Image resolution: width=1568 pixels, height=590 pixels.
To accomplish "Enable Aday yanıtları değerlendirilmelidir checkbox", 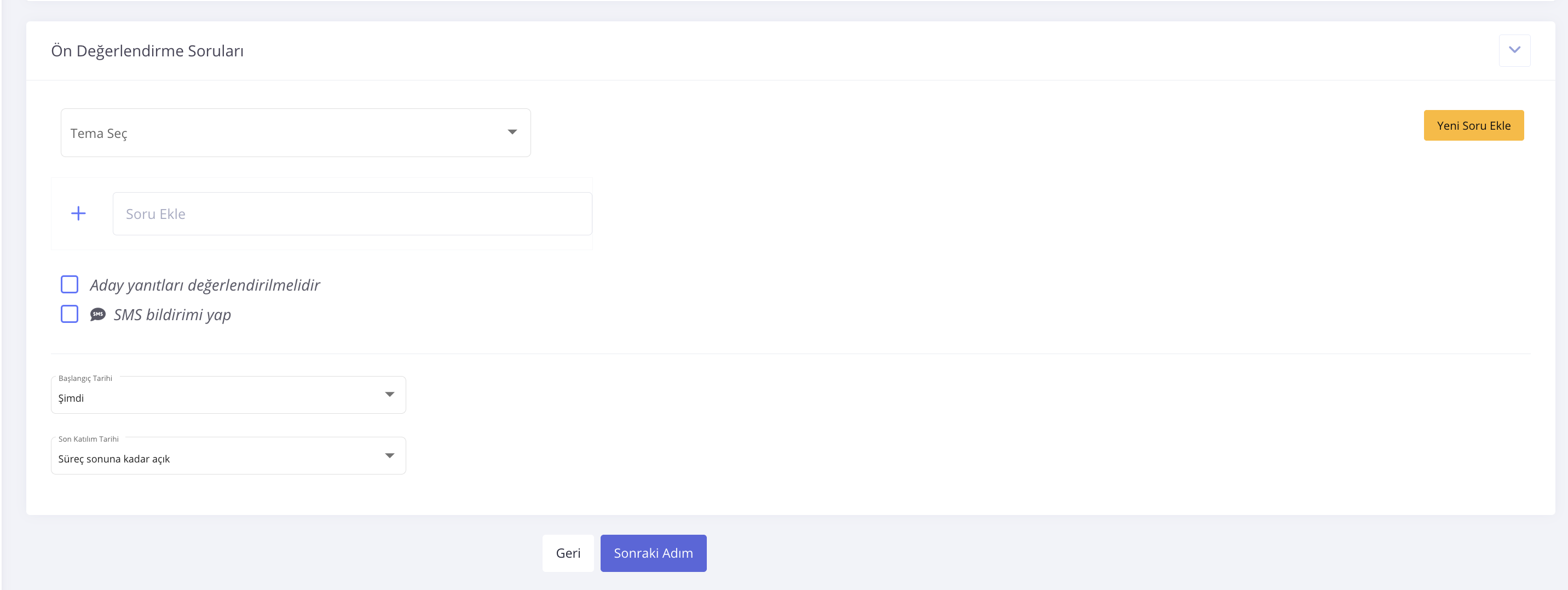I will (70, 284).
